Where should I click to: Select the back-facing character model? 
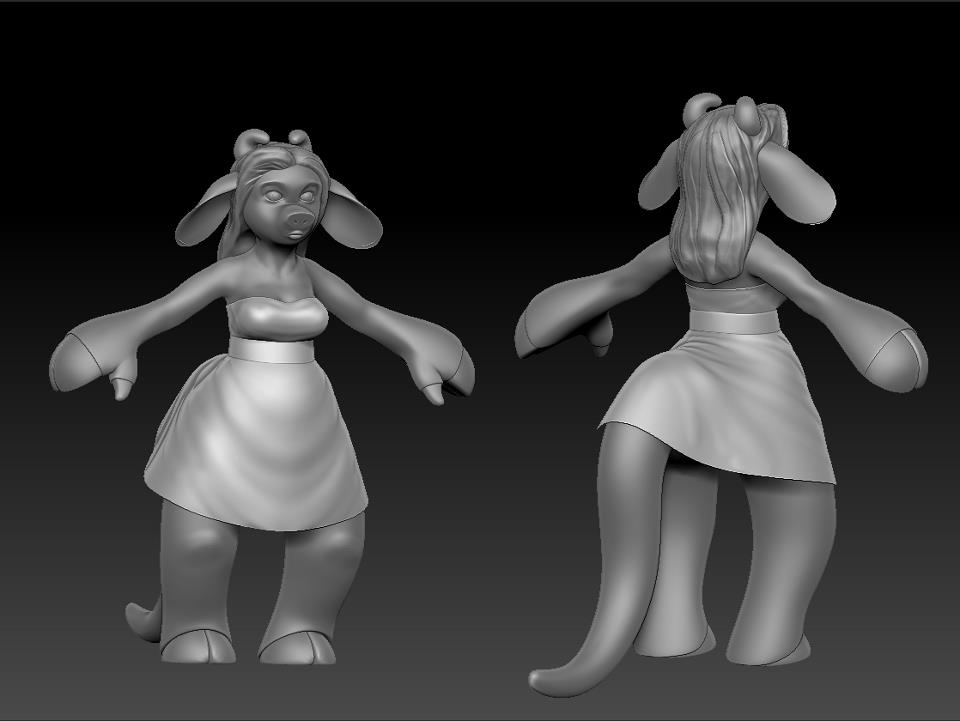(x=721, y=395)
